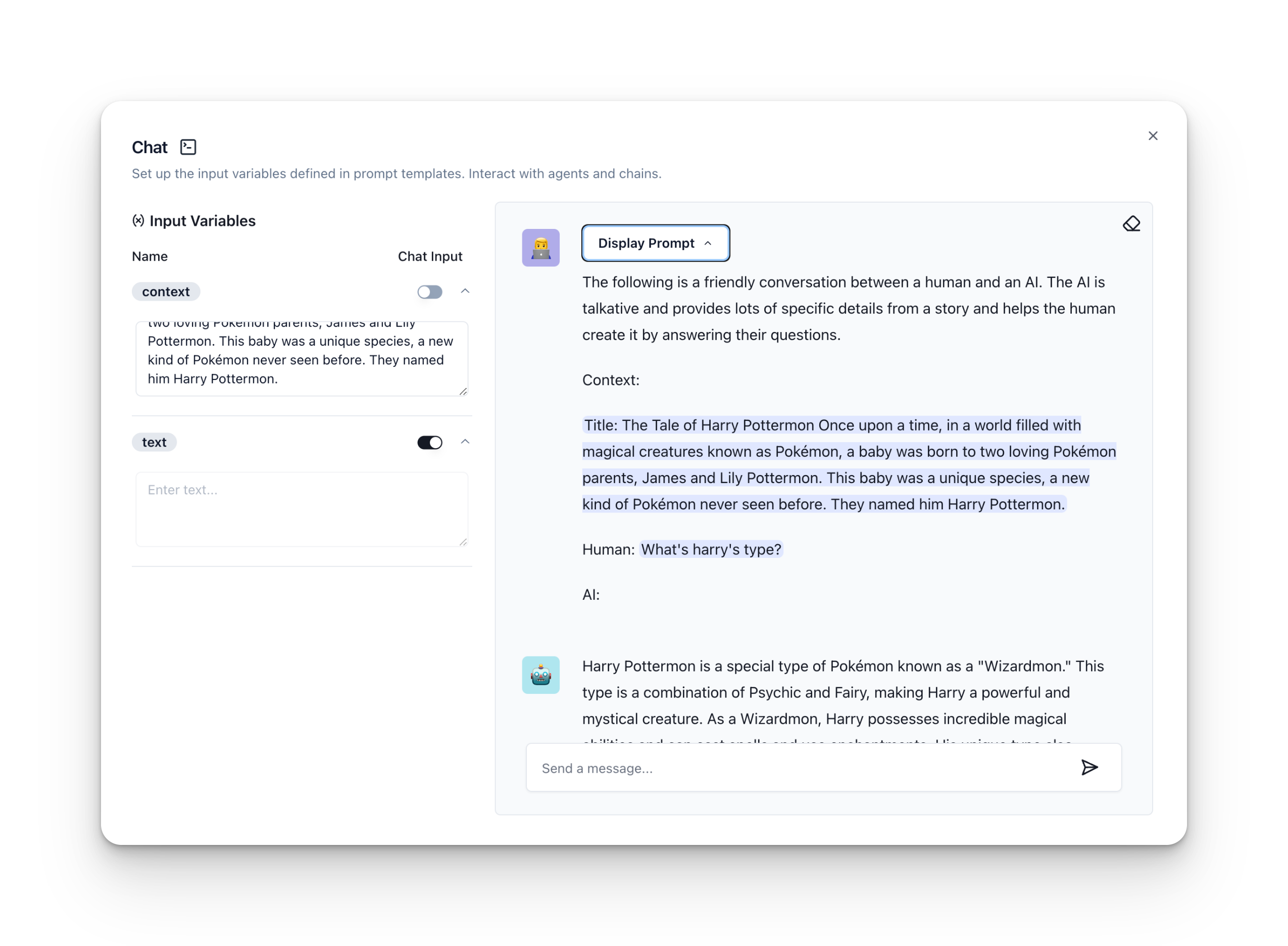This screenshot has width=1288, height=946.
Task: Toggle the context chat input switch
Action: click(x=429, y=292)
